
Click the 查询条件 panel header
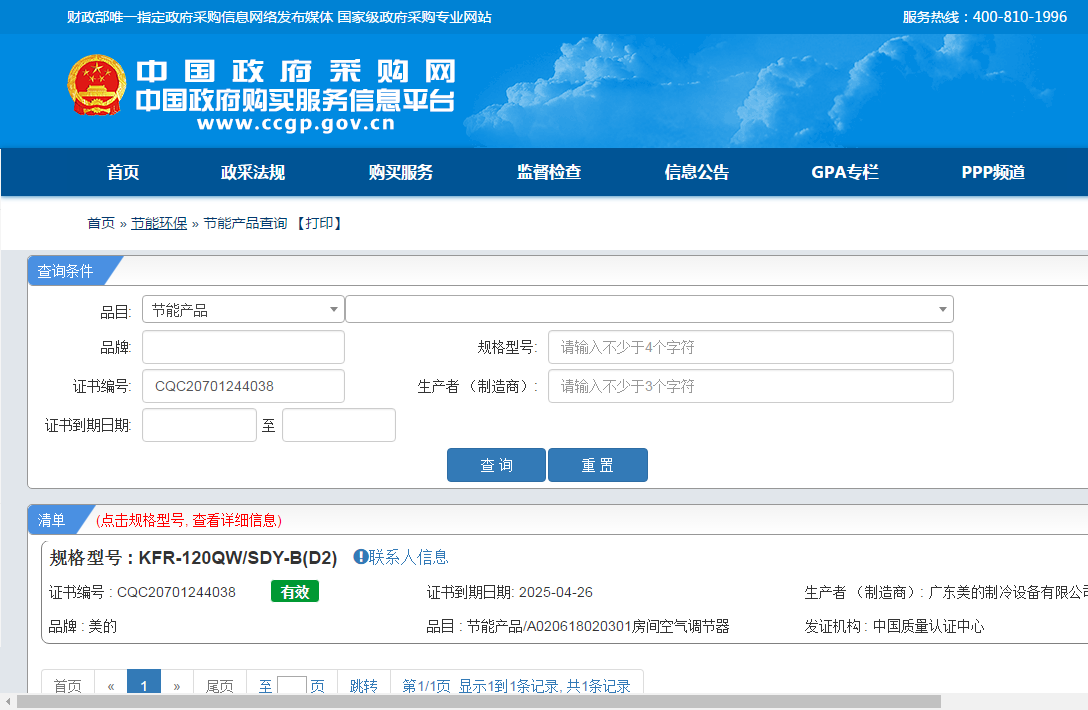point(65,271)
